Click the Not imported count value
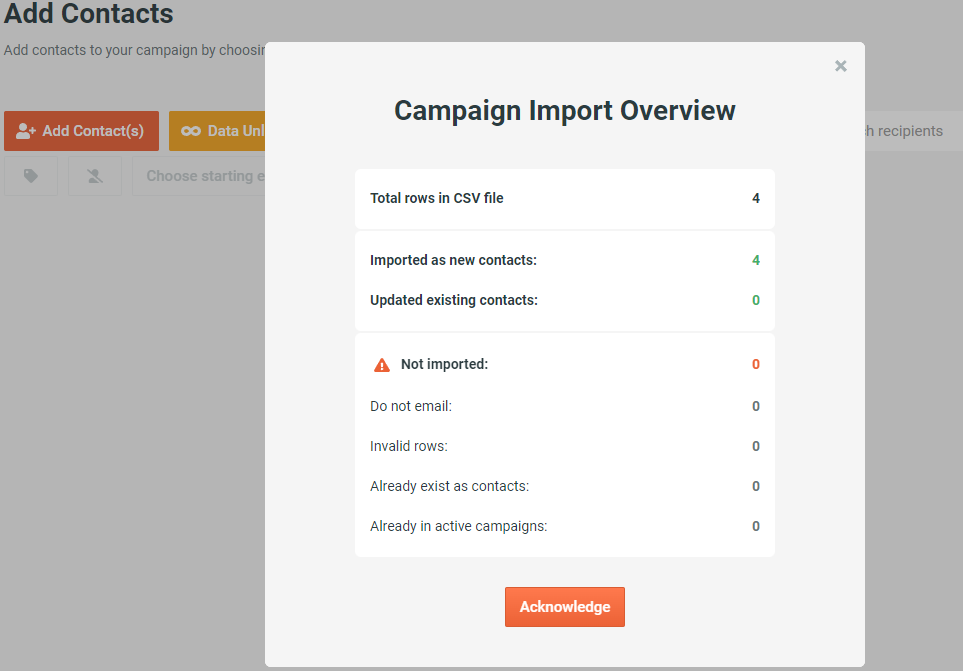 755,364
